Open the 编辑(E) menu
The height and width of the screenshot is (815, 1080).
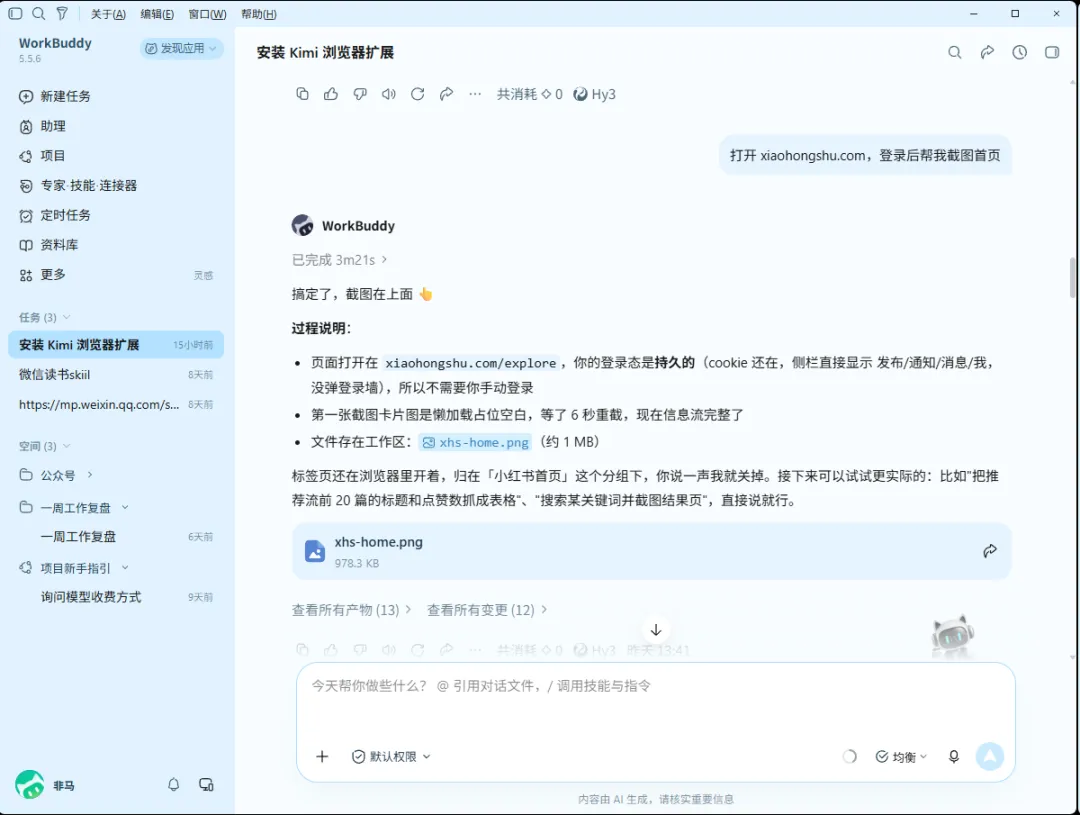157,14
